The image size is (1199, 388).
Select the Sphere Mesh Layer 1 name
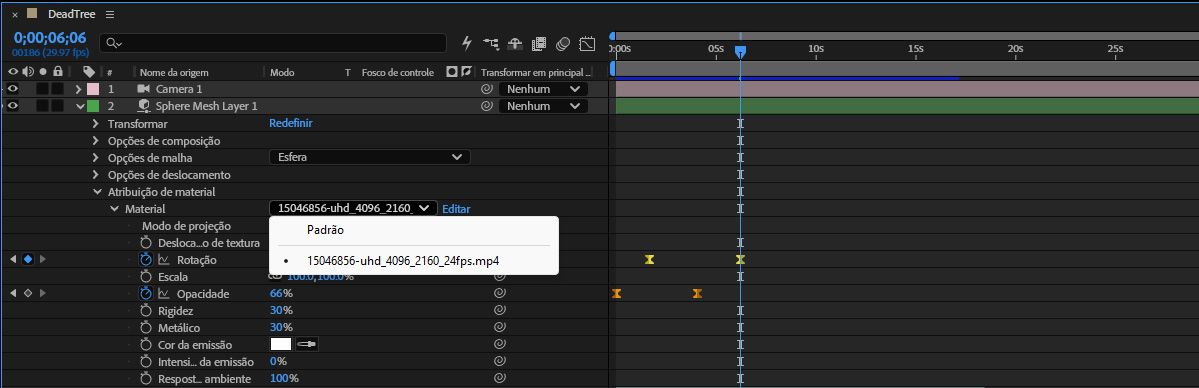tap(206, 106)
